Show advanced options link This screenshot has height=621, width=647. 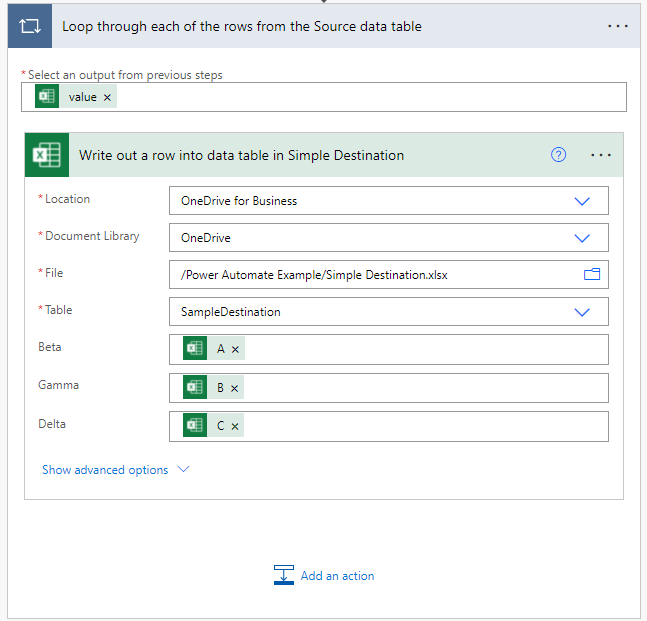[105, 470]
